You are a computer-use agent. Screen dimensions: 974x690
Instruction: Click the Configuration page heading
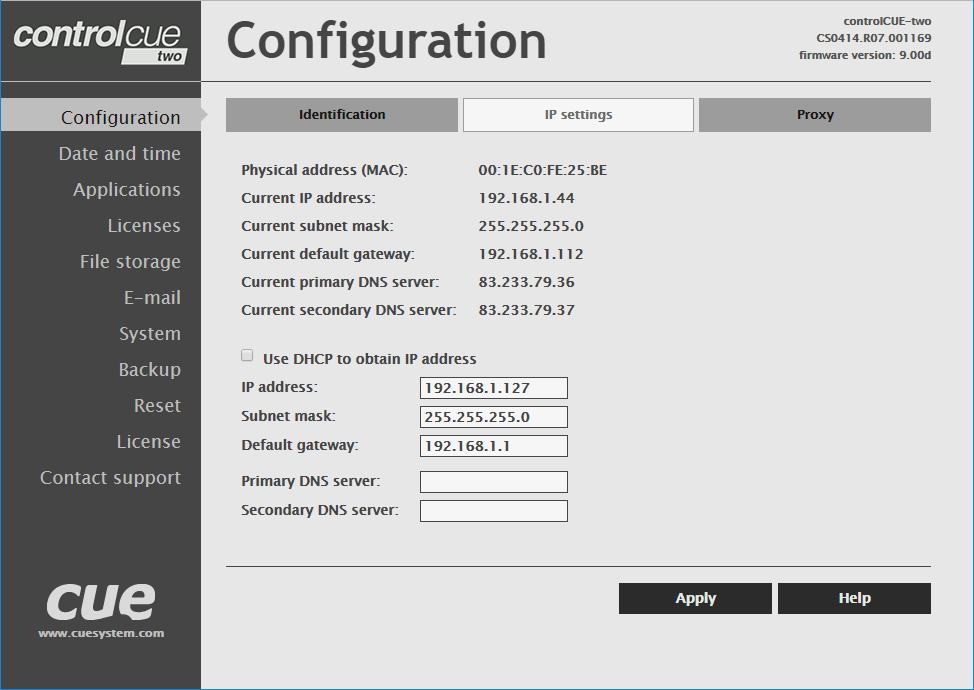[x=386, y=42]
